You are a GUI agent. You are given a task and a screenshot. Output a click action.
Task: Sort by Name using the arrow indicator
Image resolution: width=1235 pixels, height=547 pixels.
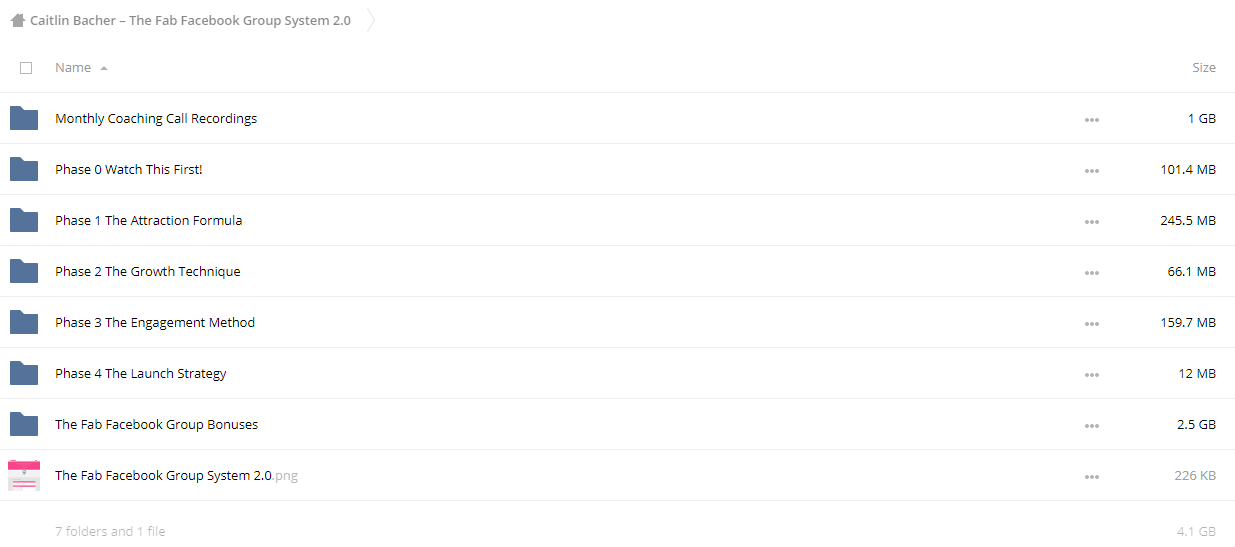tap(104, 68)
